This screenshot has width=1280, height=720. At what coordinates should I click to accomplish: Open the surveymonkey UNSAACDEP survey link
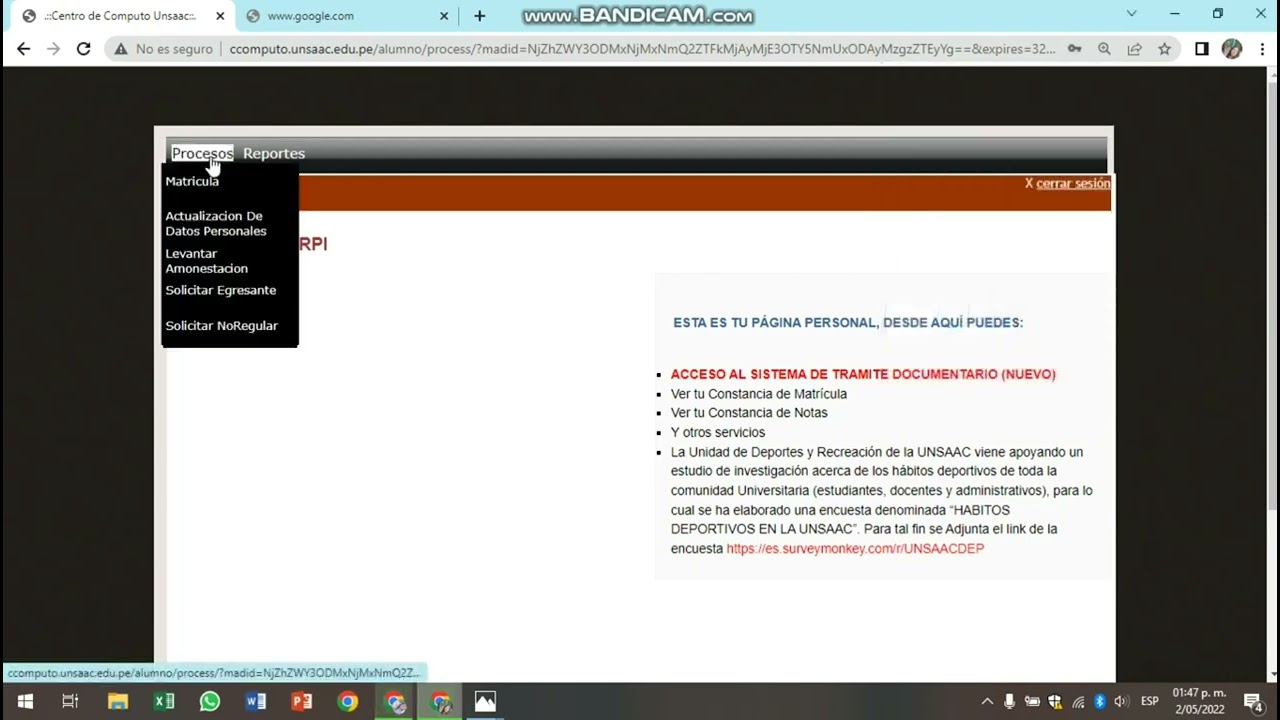pos(855,548)
